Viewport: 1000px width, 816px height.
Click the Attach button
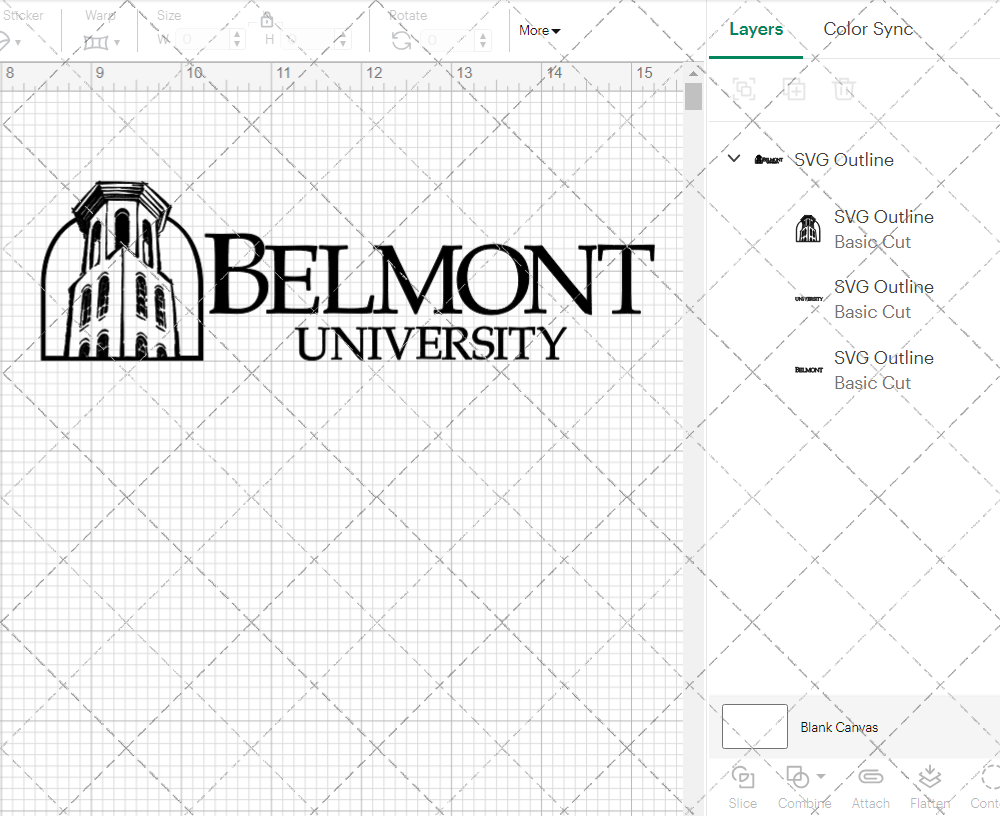coord(870,786)
